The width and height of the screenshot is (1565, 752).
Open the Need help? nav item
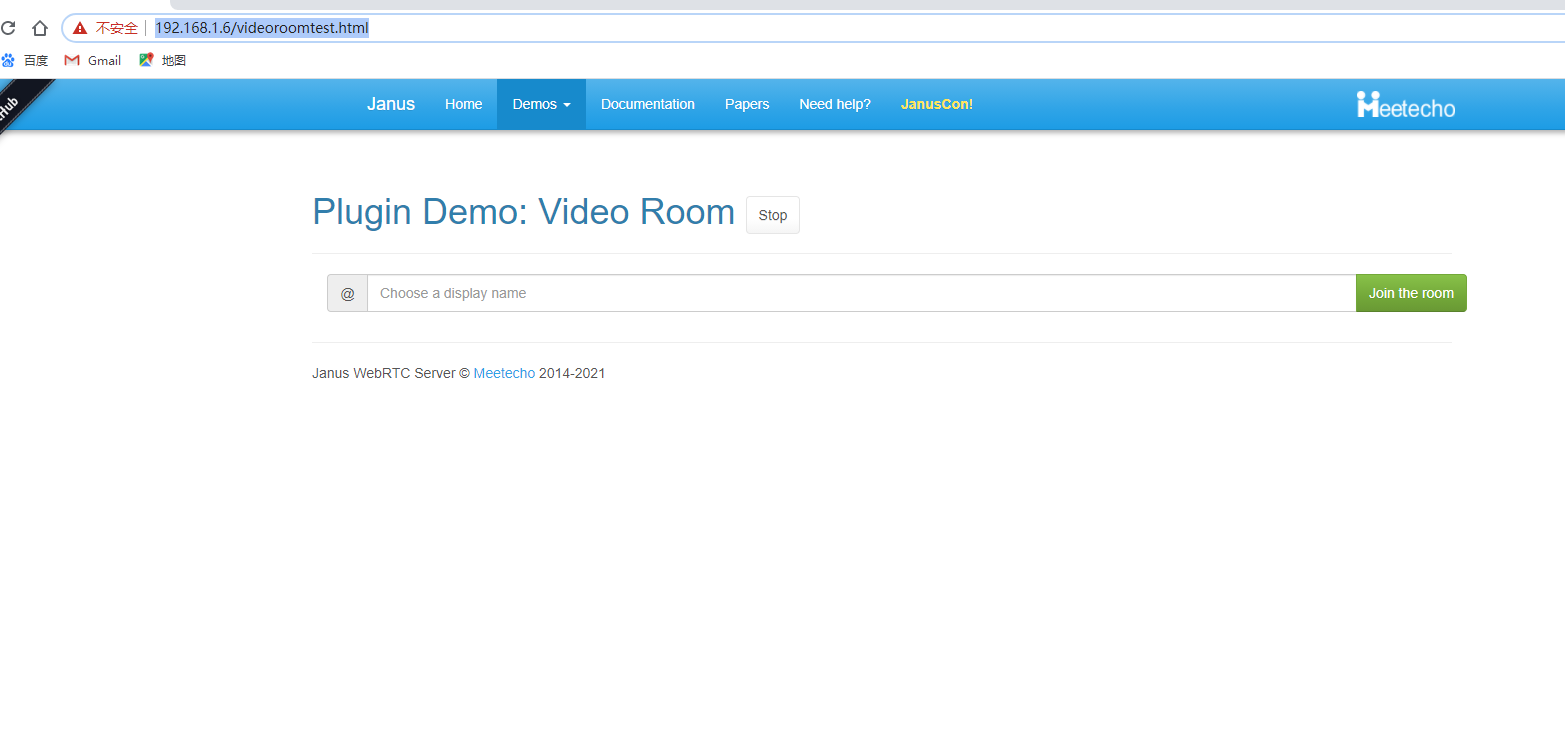(x=835, y=104)
